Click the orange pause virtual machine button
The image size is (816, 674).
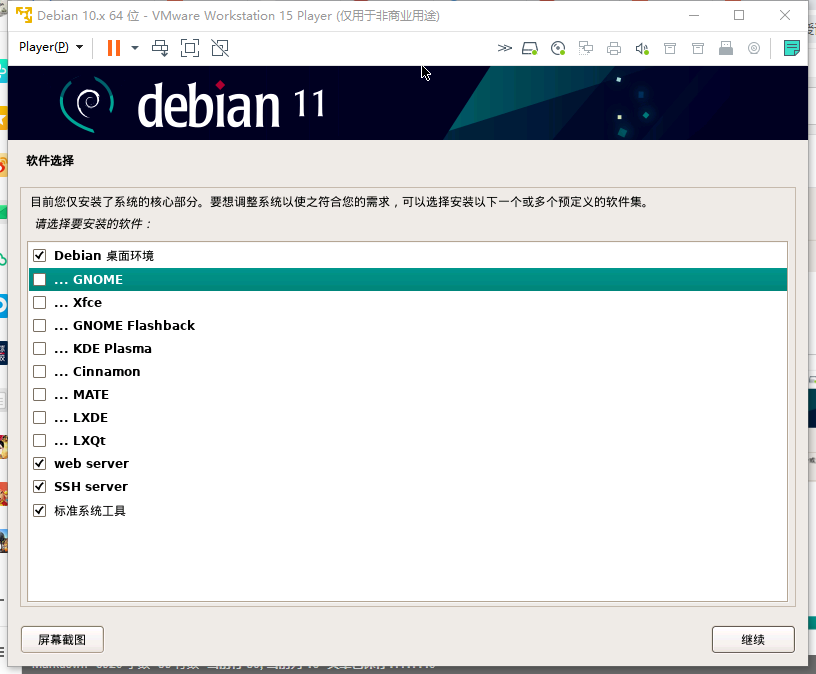pos(113,48)
